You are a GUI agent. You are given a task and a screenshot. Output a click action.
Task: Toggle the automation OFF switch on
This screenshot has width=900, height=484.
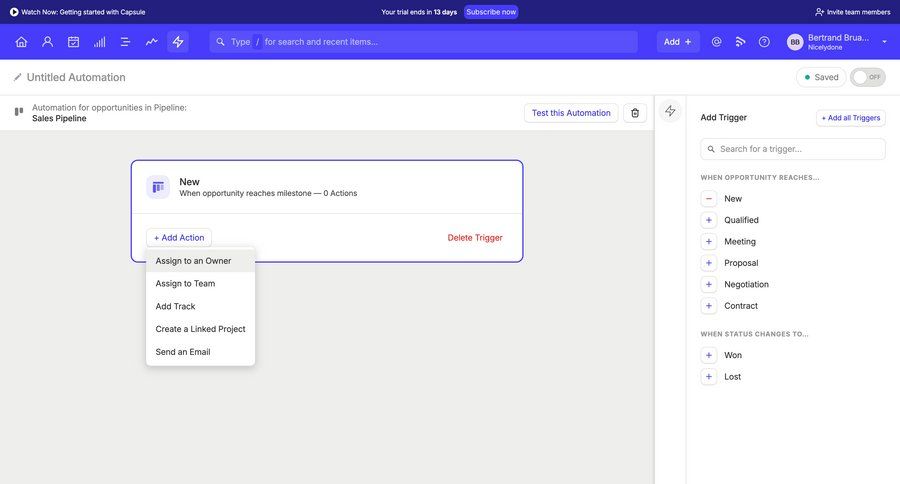click(x=867, y=77)
